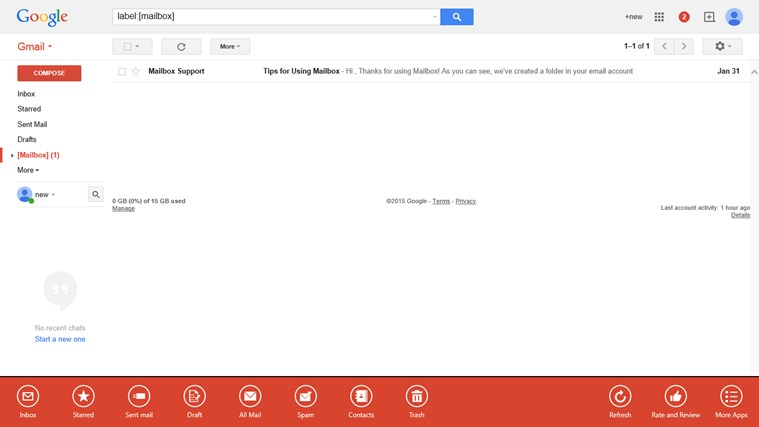Click the red Compose button
Image resolution: width=759 pixels, height=427 pixels.
[49, 73]
